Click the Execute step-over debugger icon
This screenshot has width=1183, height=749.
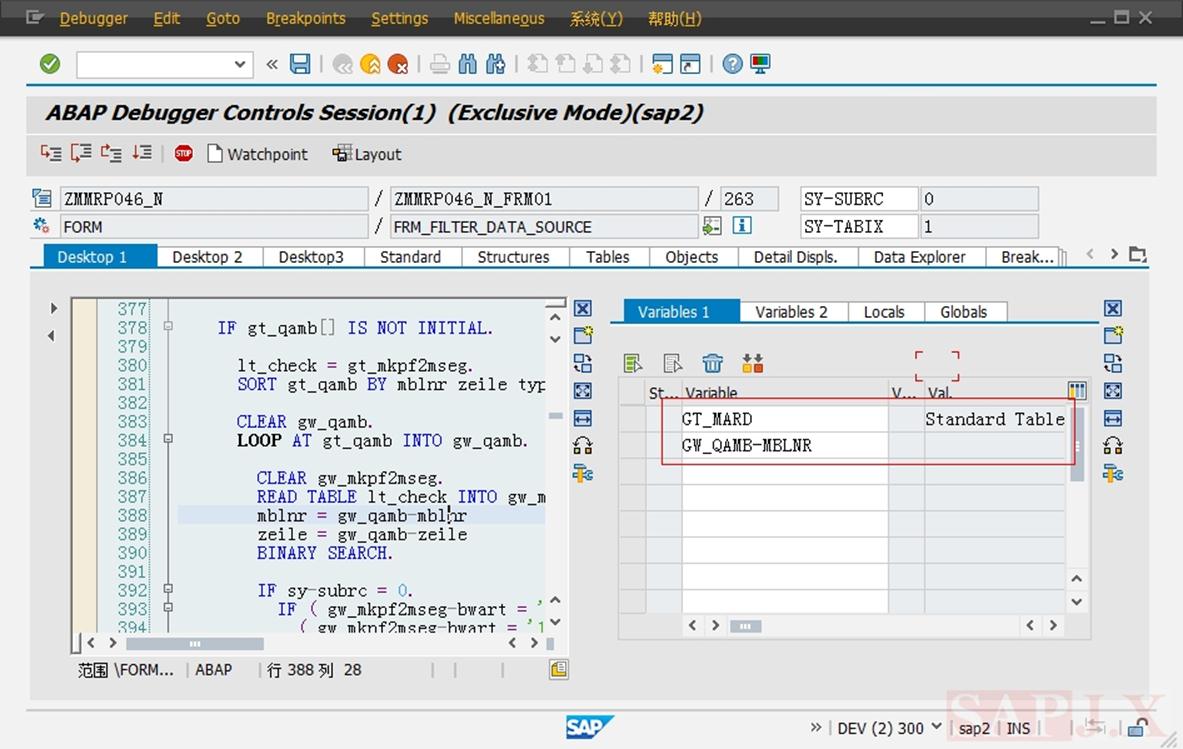pos(81,153)
